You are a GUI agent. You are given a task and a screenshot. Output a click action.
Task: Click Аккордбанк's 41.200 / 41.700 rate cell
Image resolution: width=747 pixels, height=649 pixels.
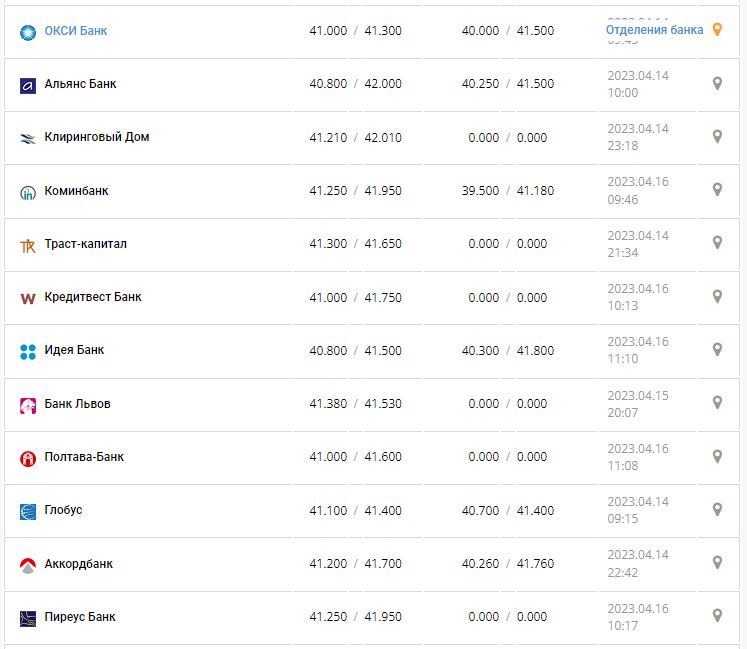pyautogui.click(x=355, y=564)
